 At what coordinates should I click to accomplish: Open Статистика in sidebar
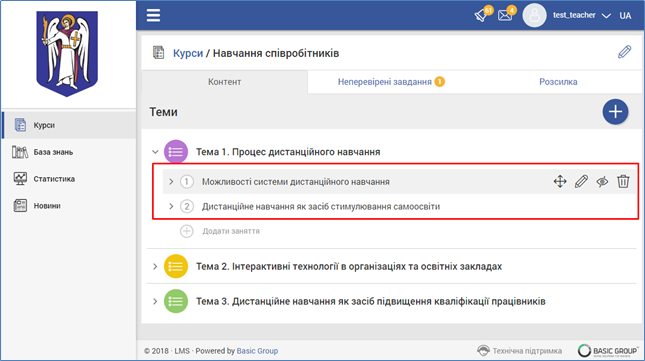point(69,179)
